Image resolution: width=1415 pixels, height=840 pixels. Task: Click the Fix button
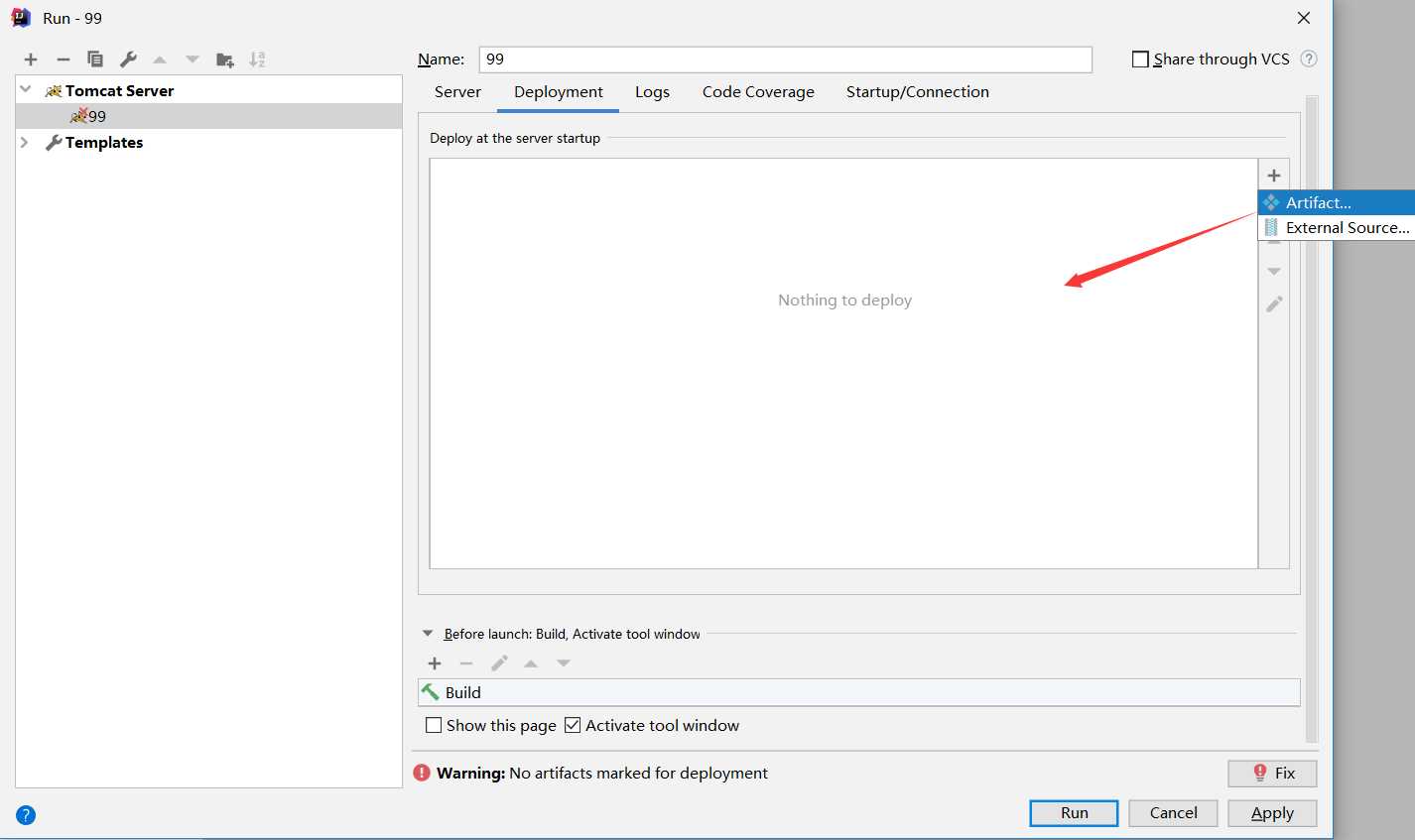(x=1272, y=774)
